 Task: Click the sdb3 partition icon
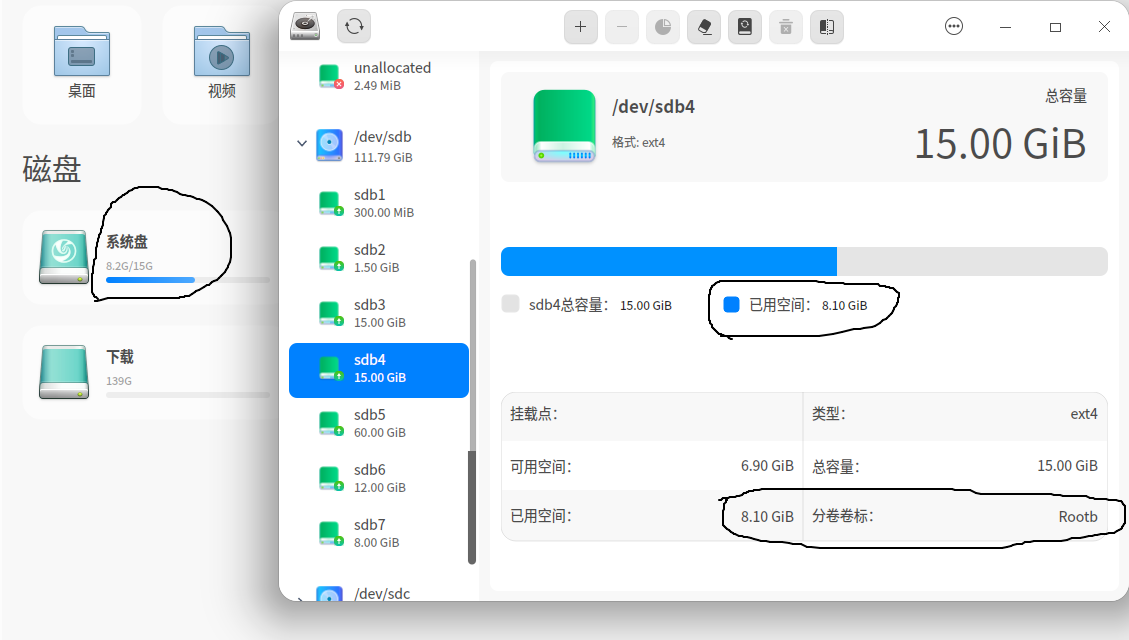coord(330,313)
